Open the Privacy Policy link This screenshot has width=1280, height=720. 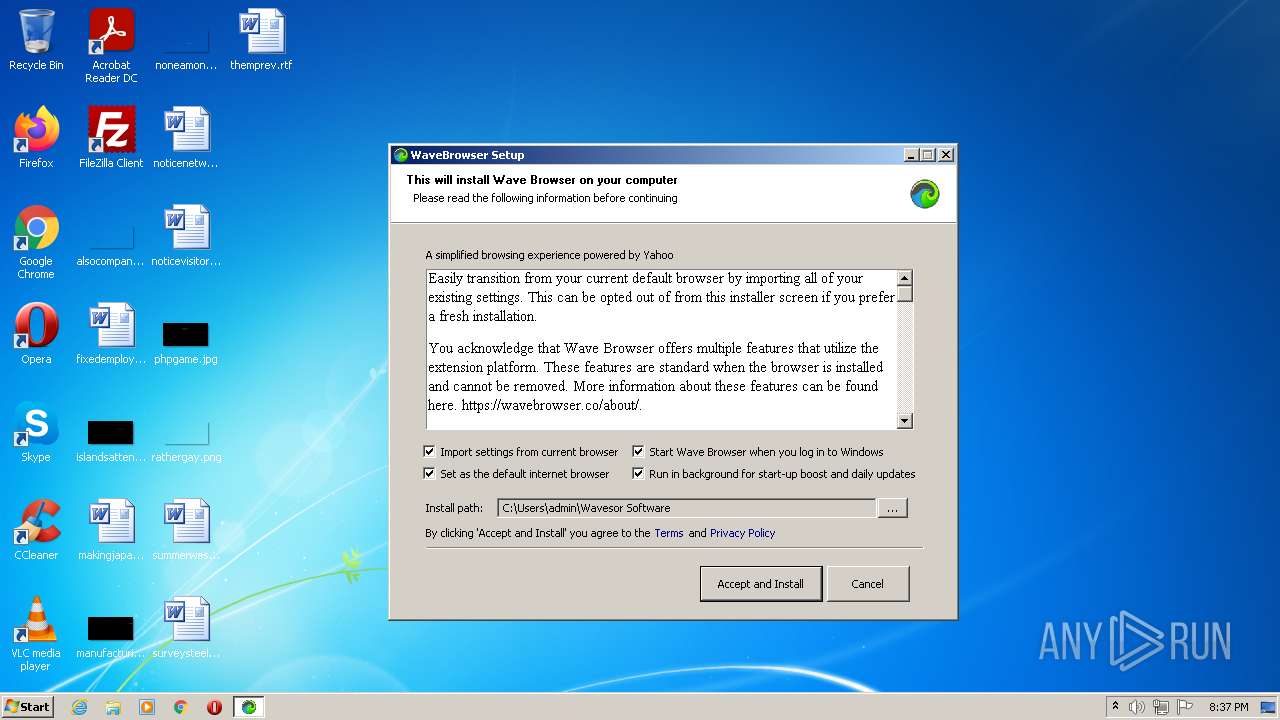point(742,533)
